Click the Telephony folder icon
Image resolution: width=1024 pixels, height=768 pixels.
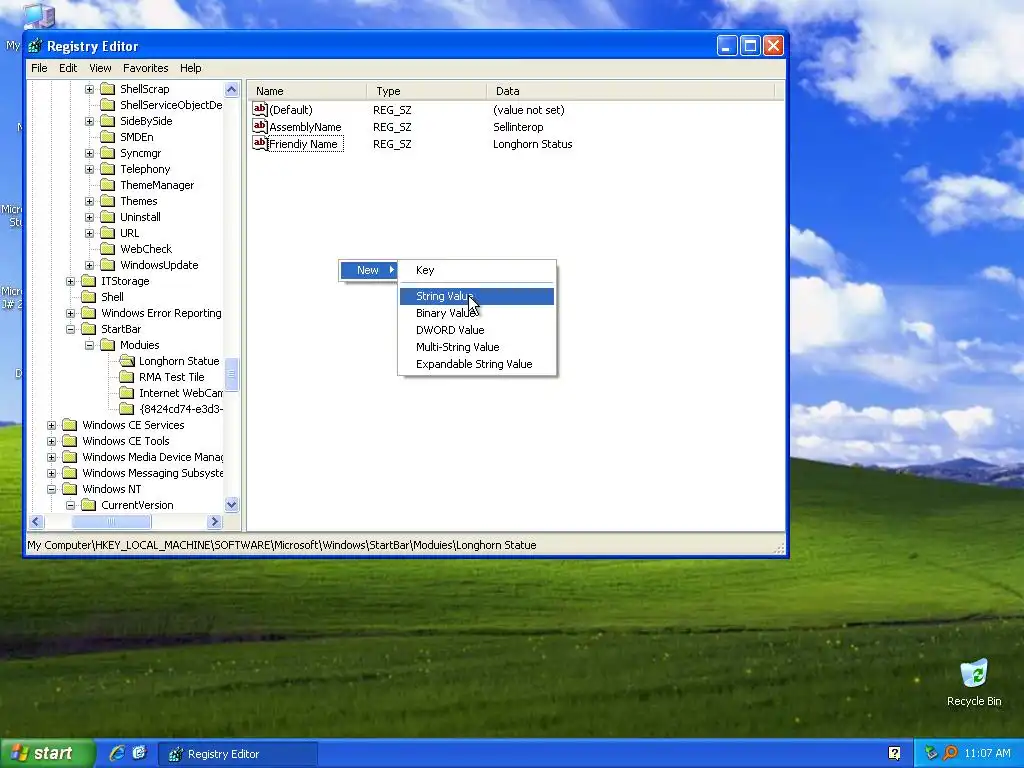108,169
